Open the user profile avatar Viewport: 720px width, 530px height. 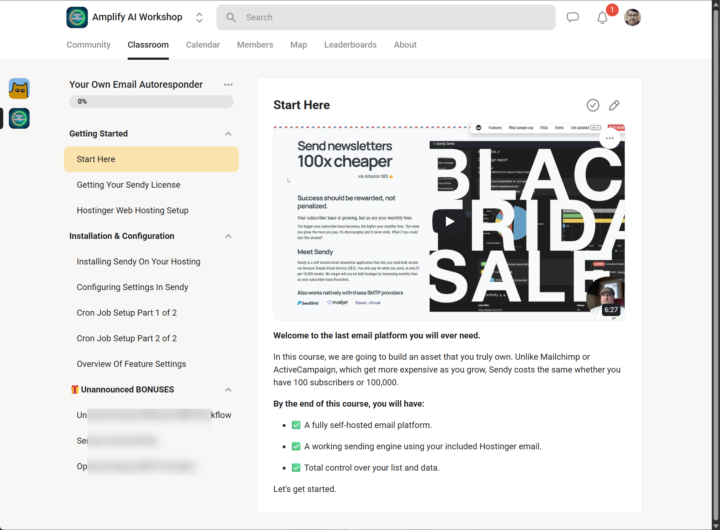tap(632, 17)
